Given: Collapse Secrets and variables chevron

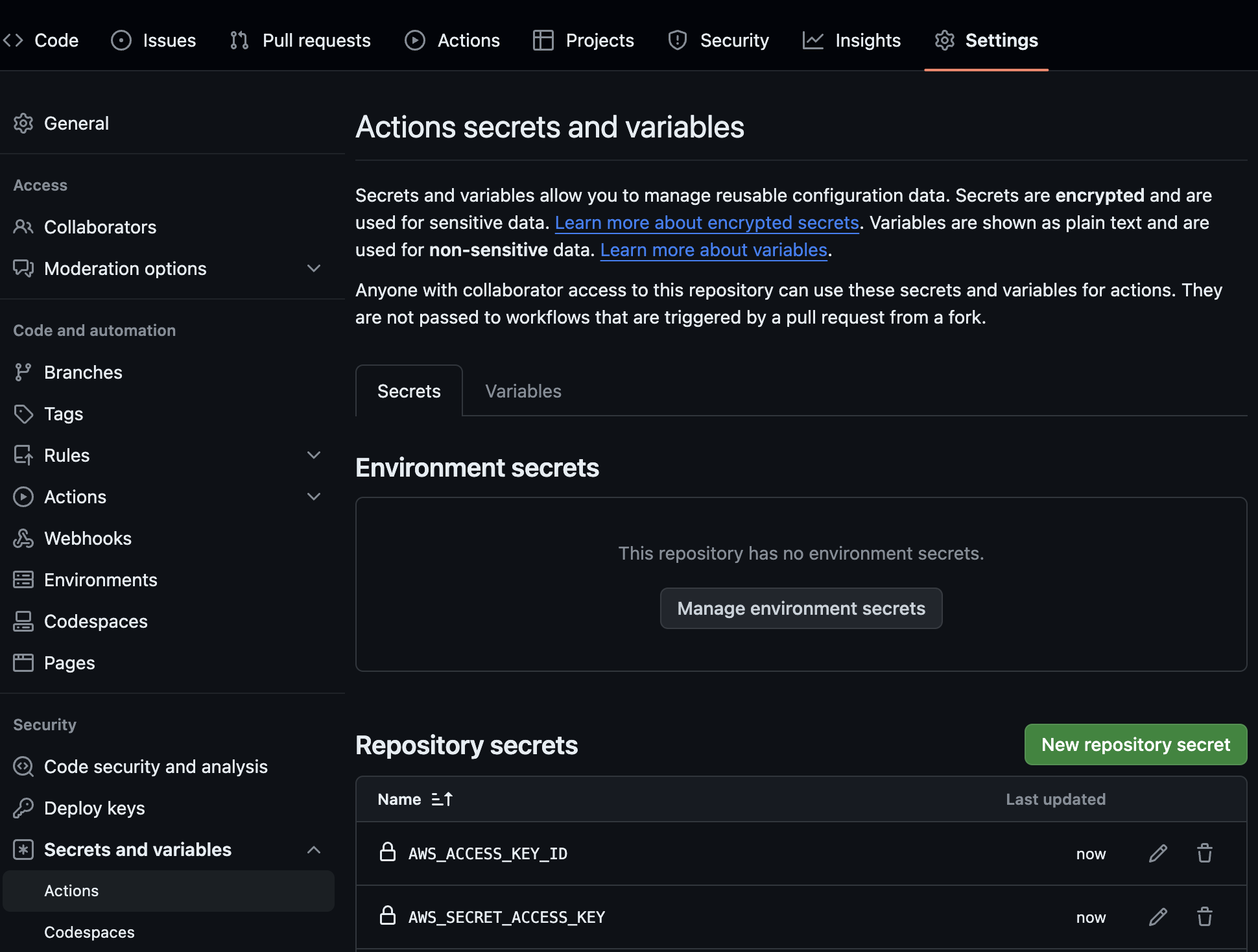Looking at the screenshot, I should [314, 850].
